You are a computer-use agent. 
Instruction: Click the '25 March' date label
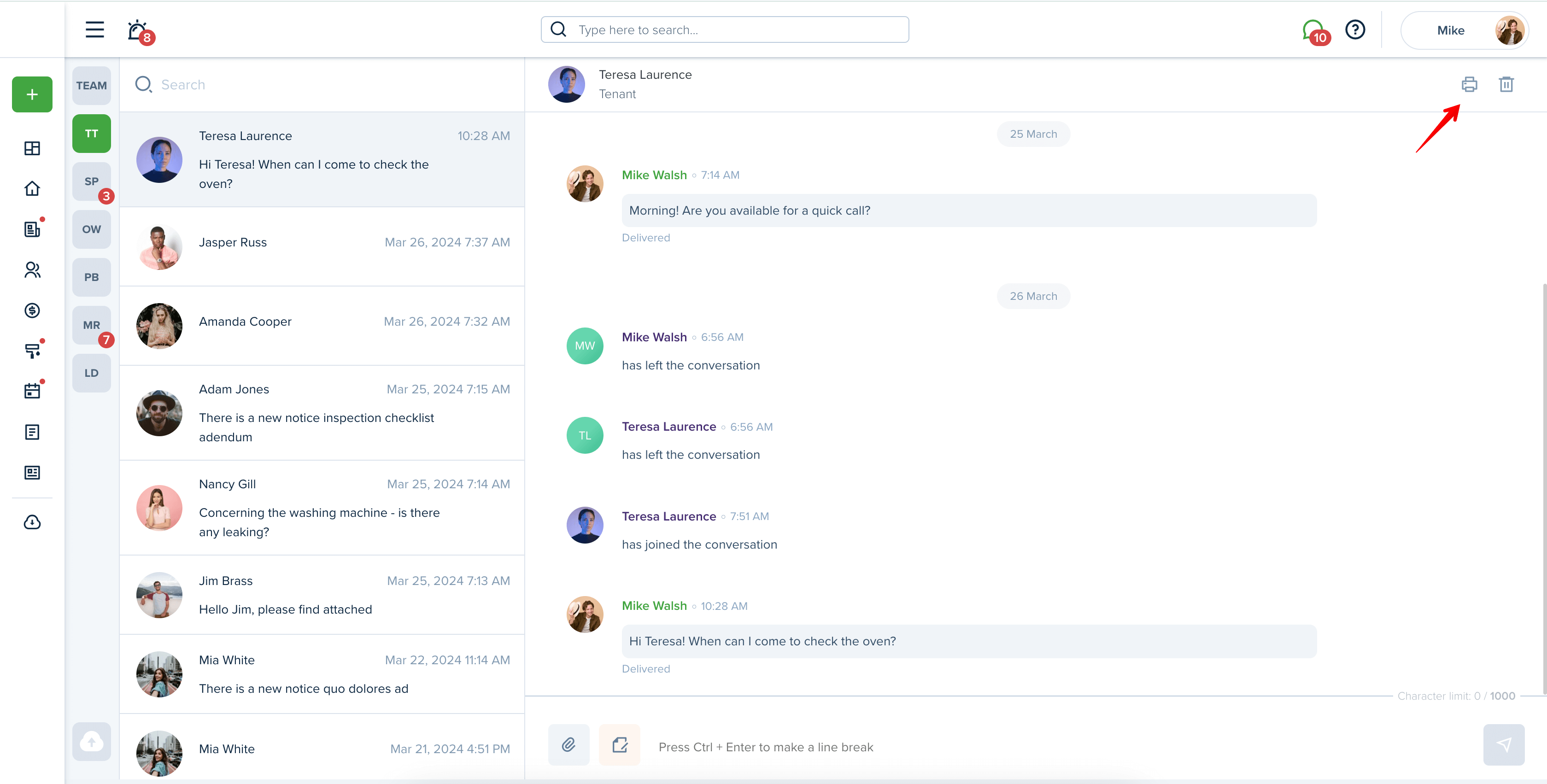click(1033, 134)
